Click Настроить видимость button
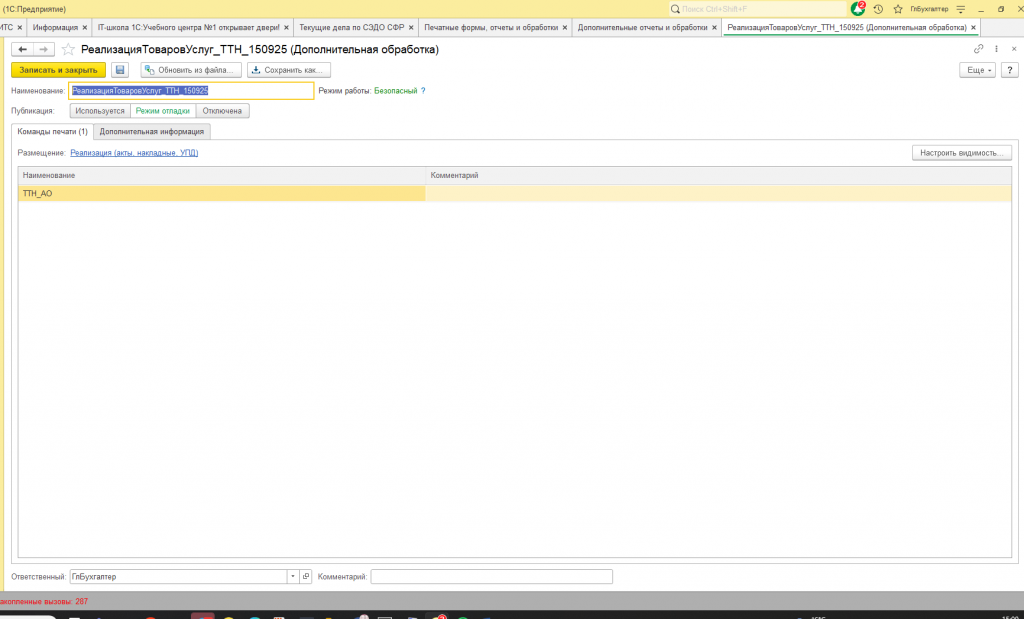Image resolution: width=1024 pixels, height=619 pixels. [961, 153]
